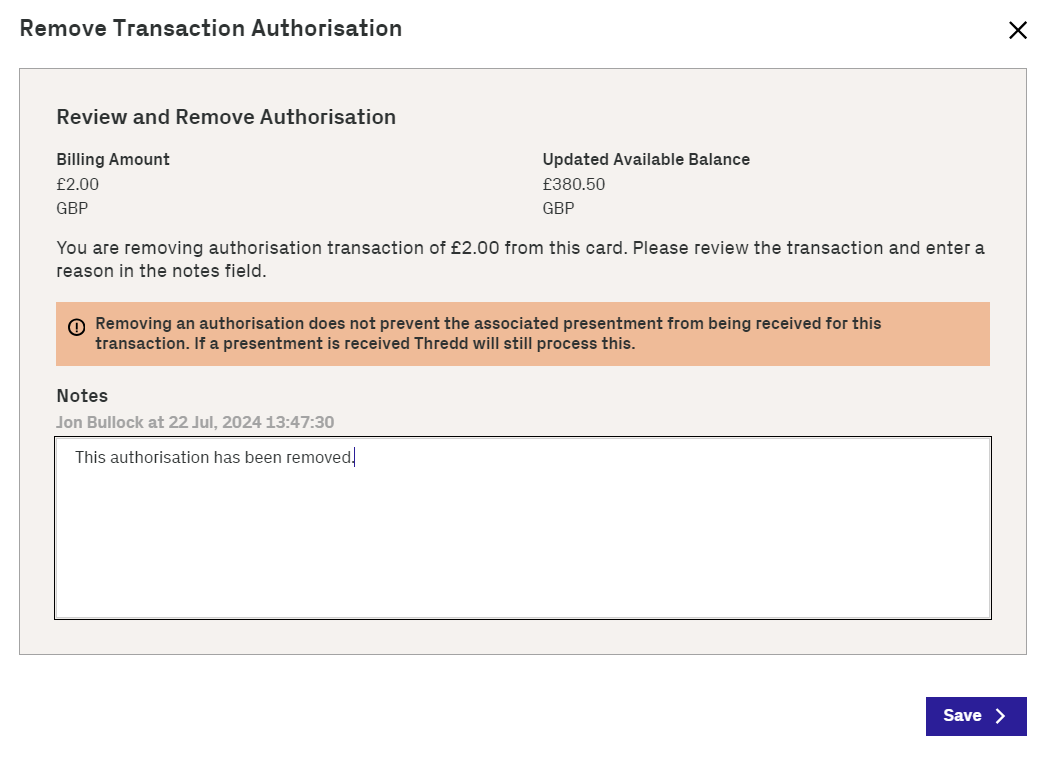Click GBP under the Billing Amount
Image resolution: width=1041 pixels, height=757 pixels.
pos(74,209)
